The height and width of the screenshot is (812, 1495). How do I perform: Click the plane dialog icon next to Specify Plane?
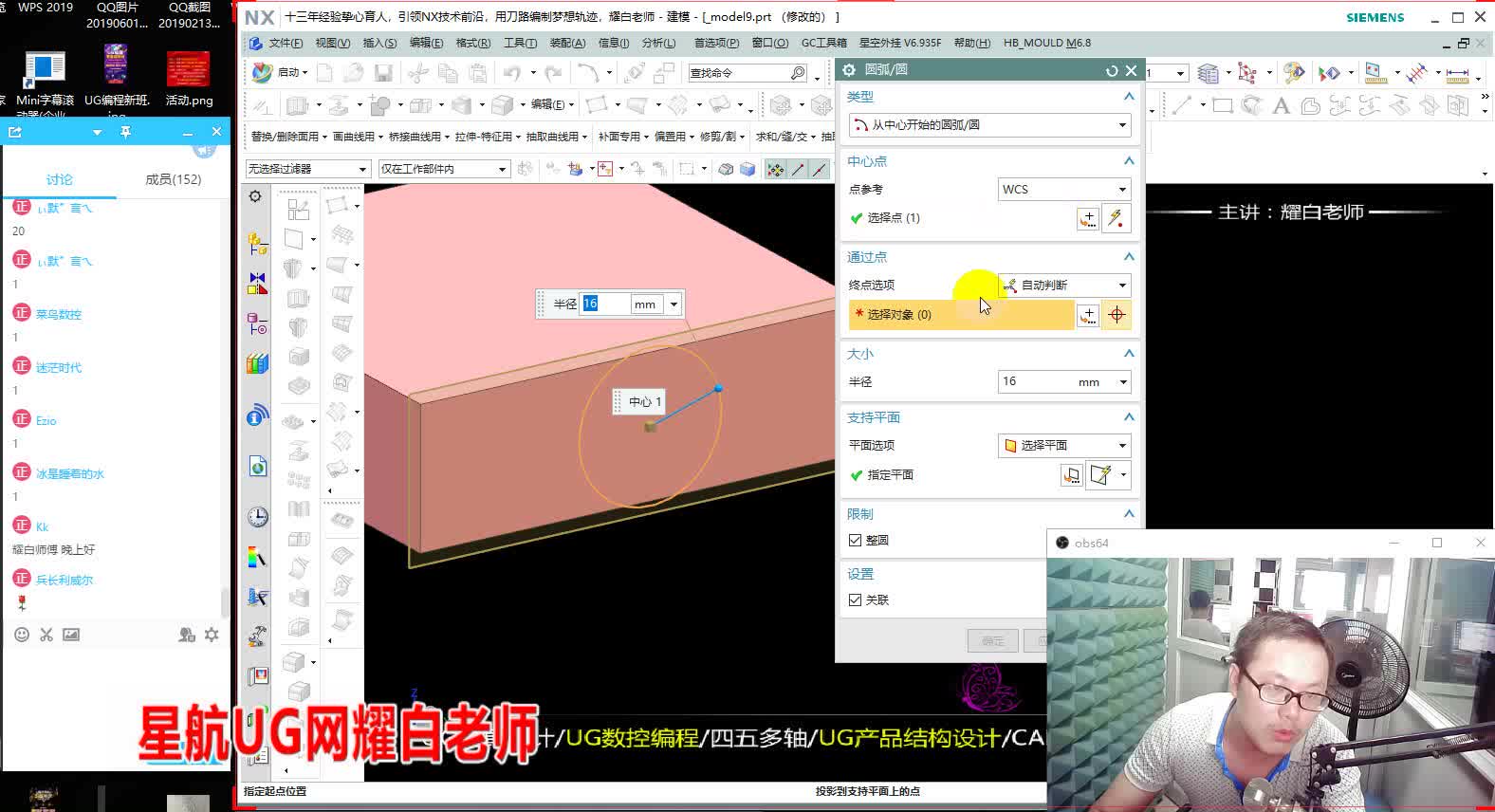tap(1071, 474)
